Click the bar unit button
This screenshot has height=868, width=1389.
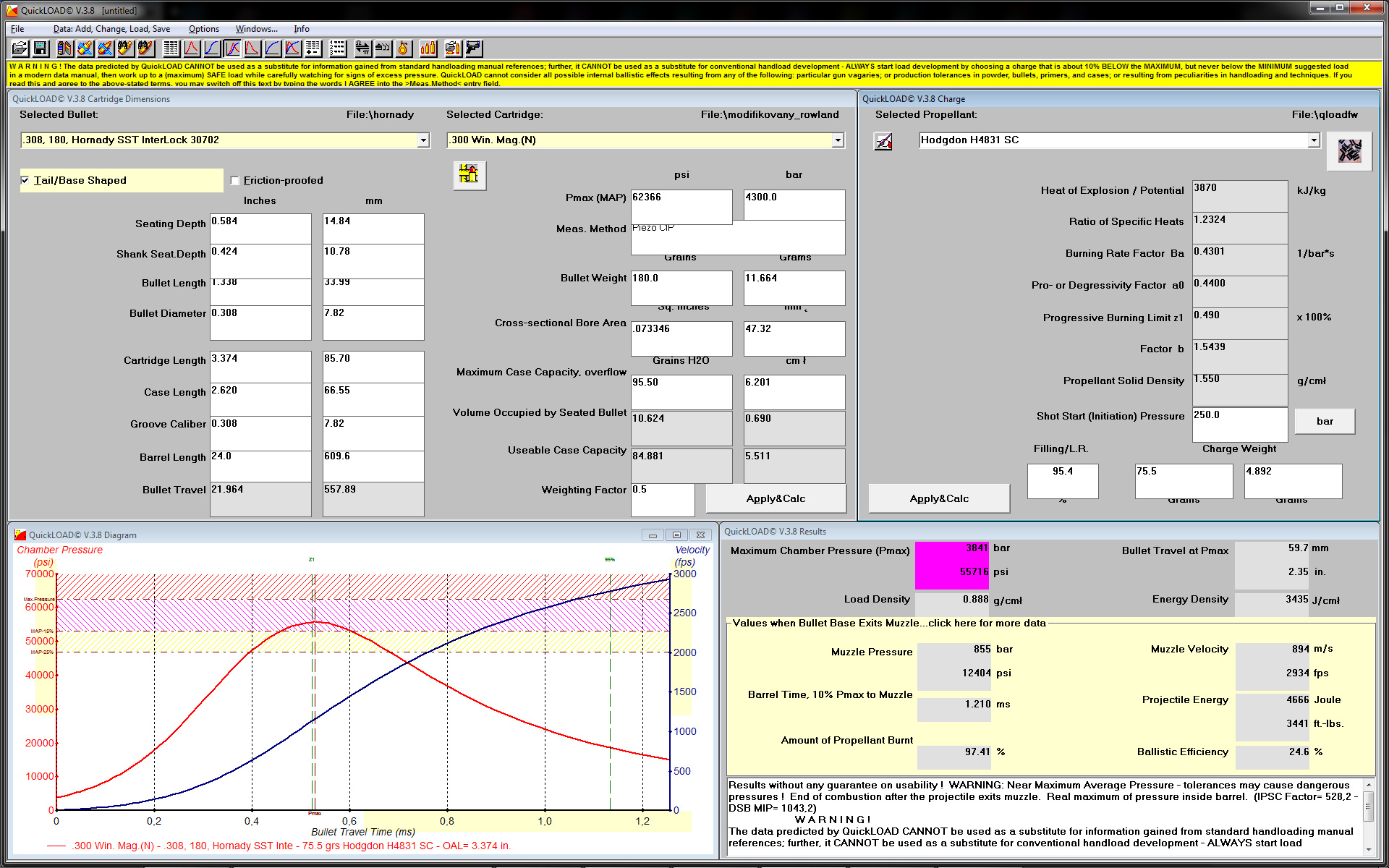pyautogui.click(x=1324, y=421)
